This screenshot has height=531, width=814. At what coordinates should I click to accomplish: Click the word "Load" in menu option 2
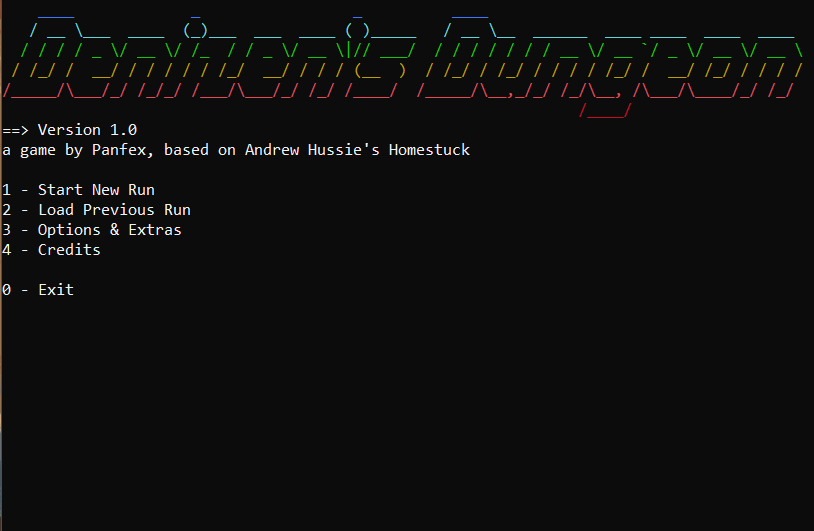pos(56,210)
